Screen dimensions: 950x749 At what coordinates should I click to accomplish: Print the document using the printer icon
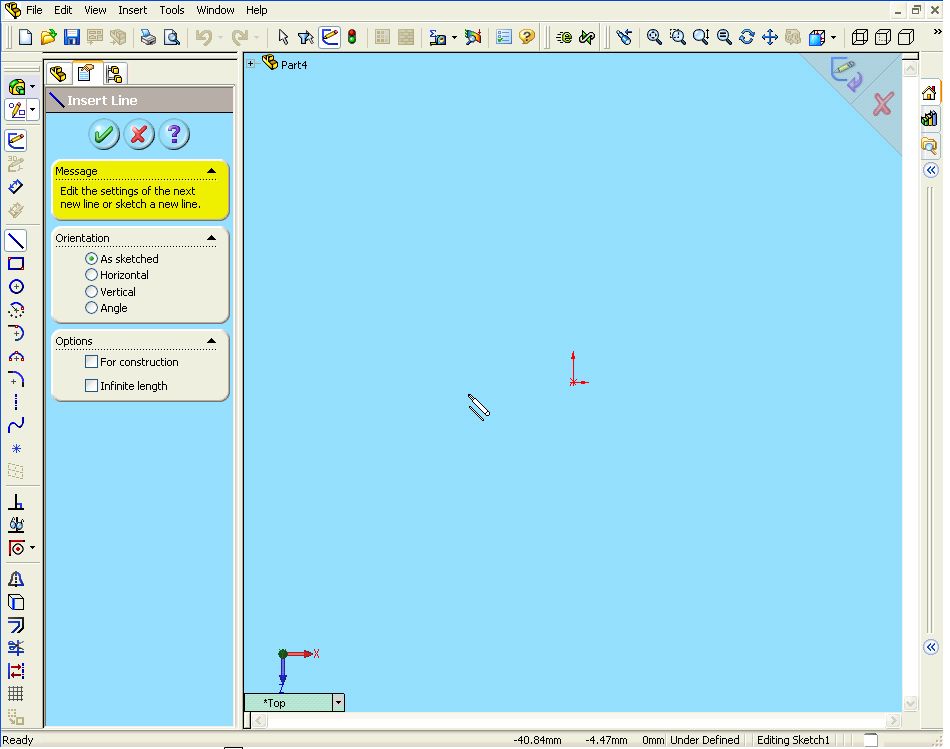[148, 38]
